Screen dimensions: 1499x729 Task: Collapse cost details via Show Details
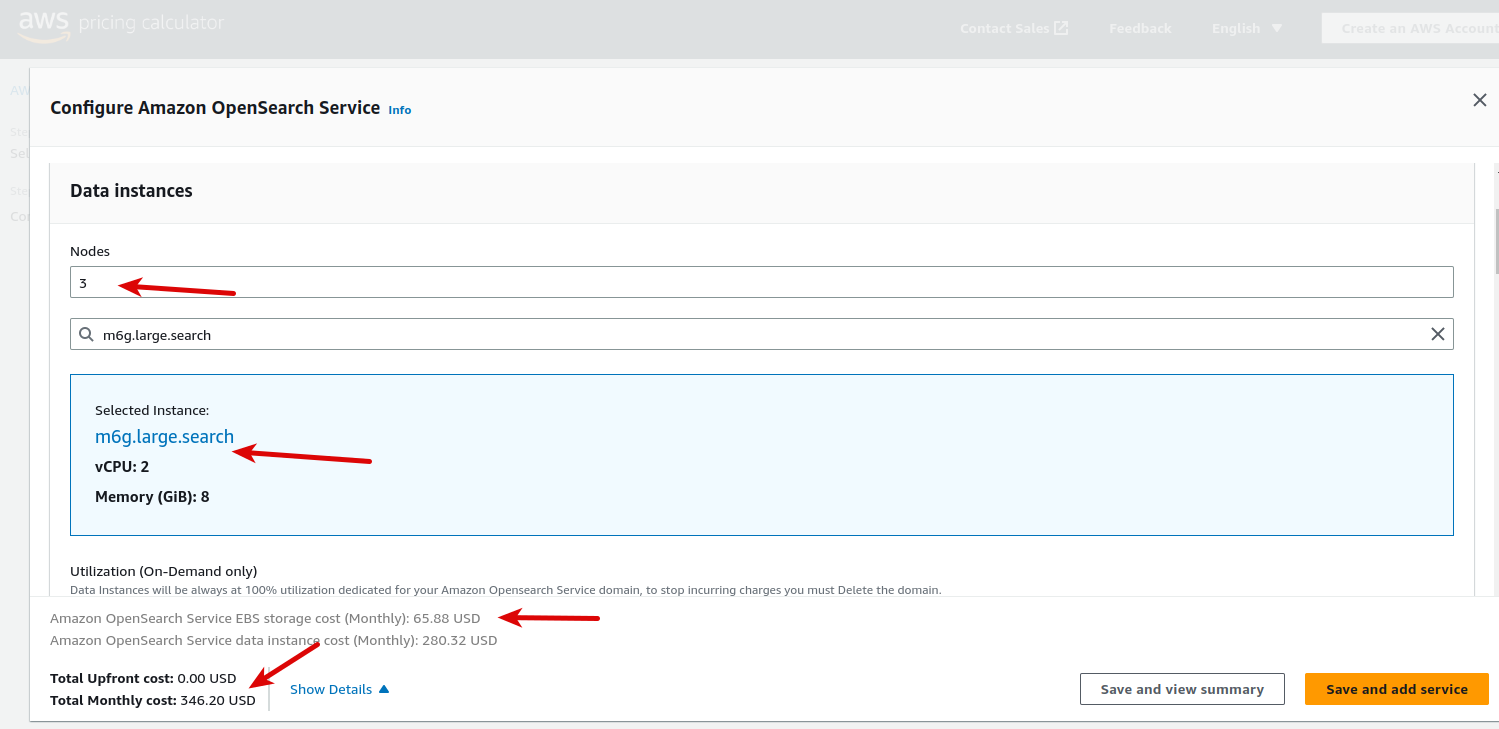(x=339, y=689)
